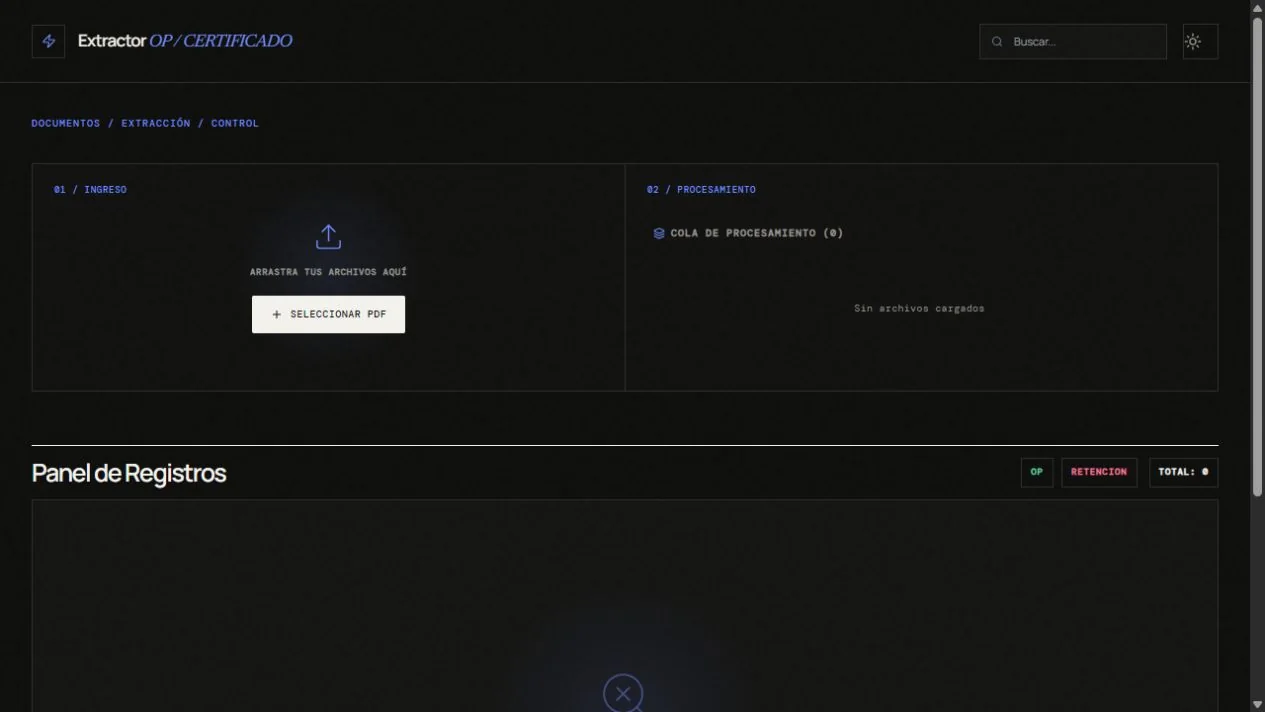Open the CONTROL breadcrumb item
Image resolution: width=1265 pixels, height=712 pixels.
click(235, 123)
